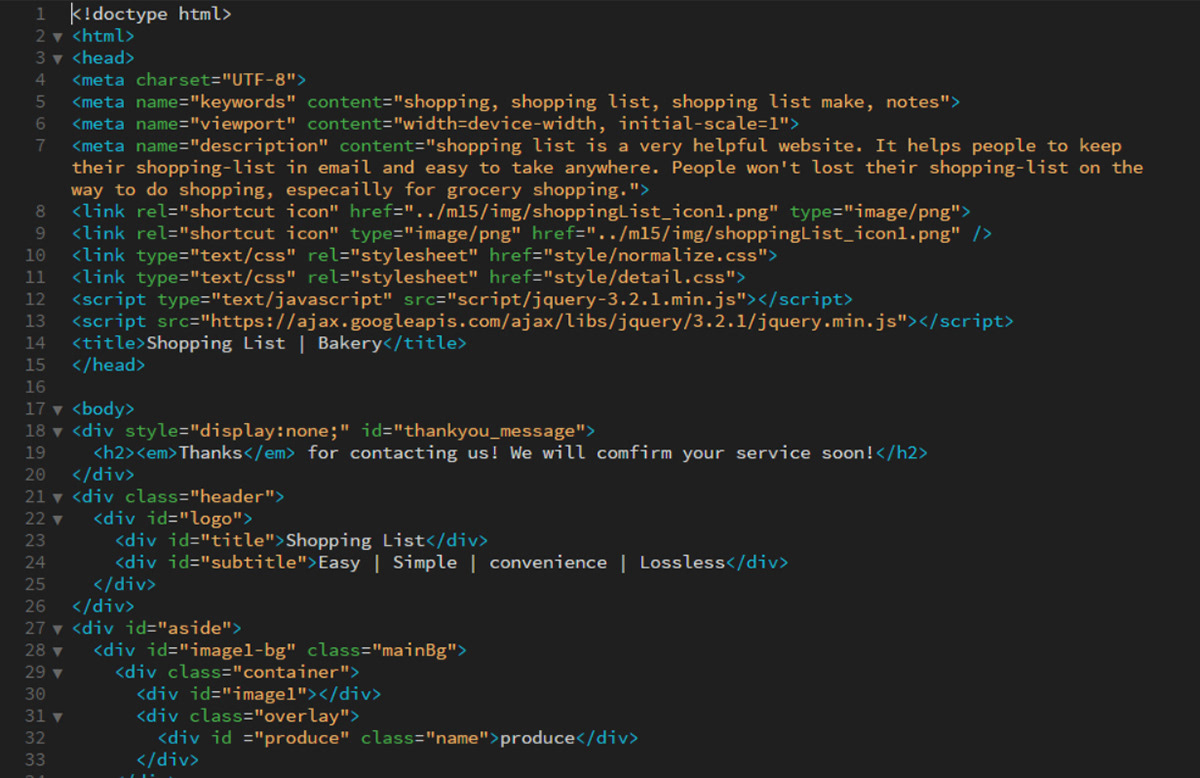Collapse the image1-bg div on line 28
Image resolution: width=1200 pixels, height=778 pixels.
[x=58, y=651]
